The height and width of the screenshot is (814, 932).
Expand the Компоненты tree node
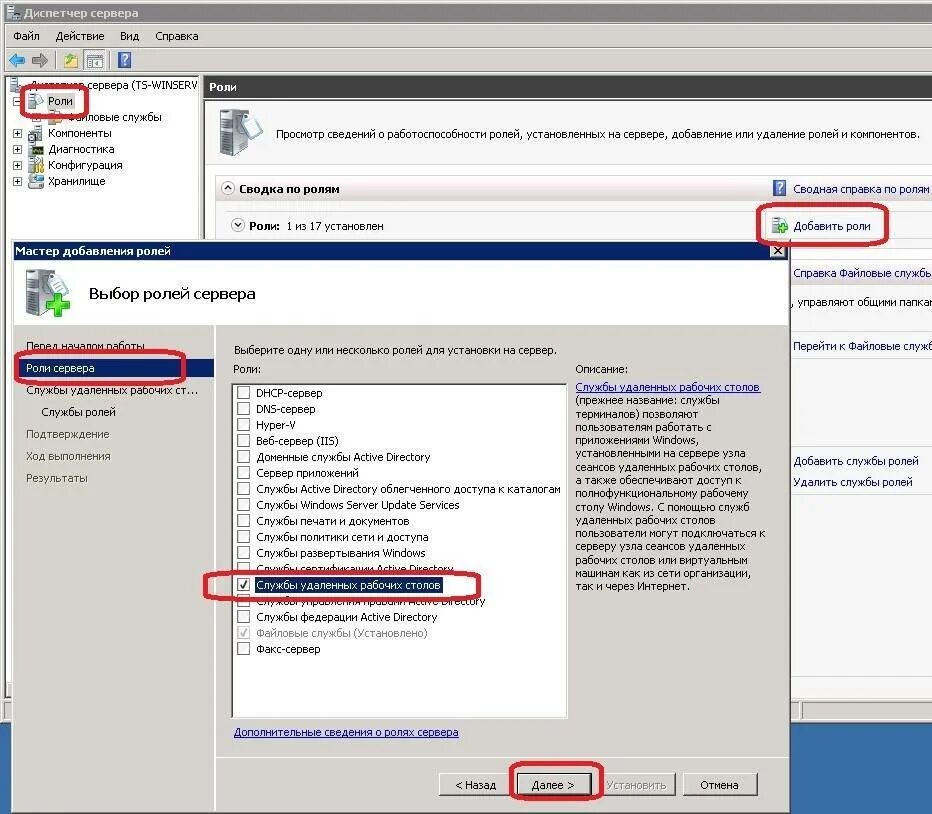pyautogui.click(x=17, y=133)
